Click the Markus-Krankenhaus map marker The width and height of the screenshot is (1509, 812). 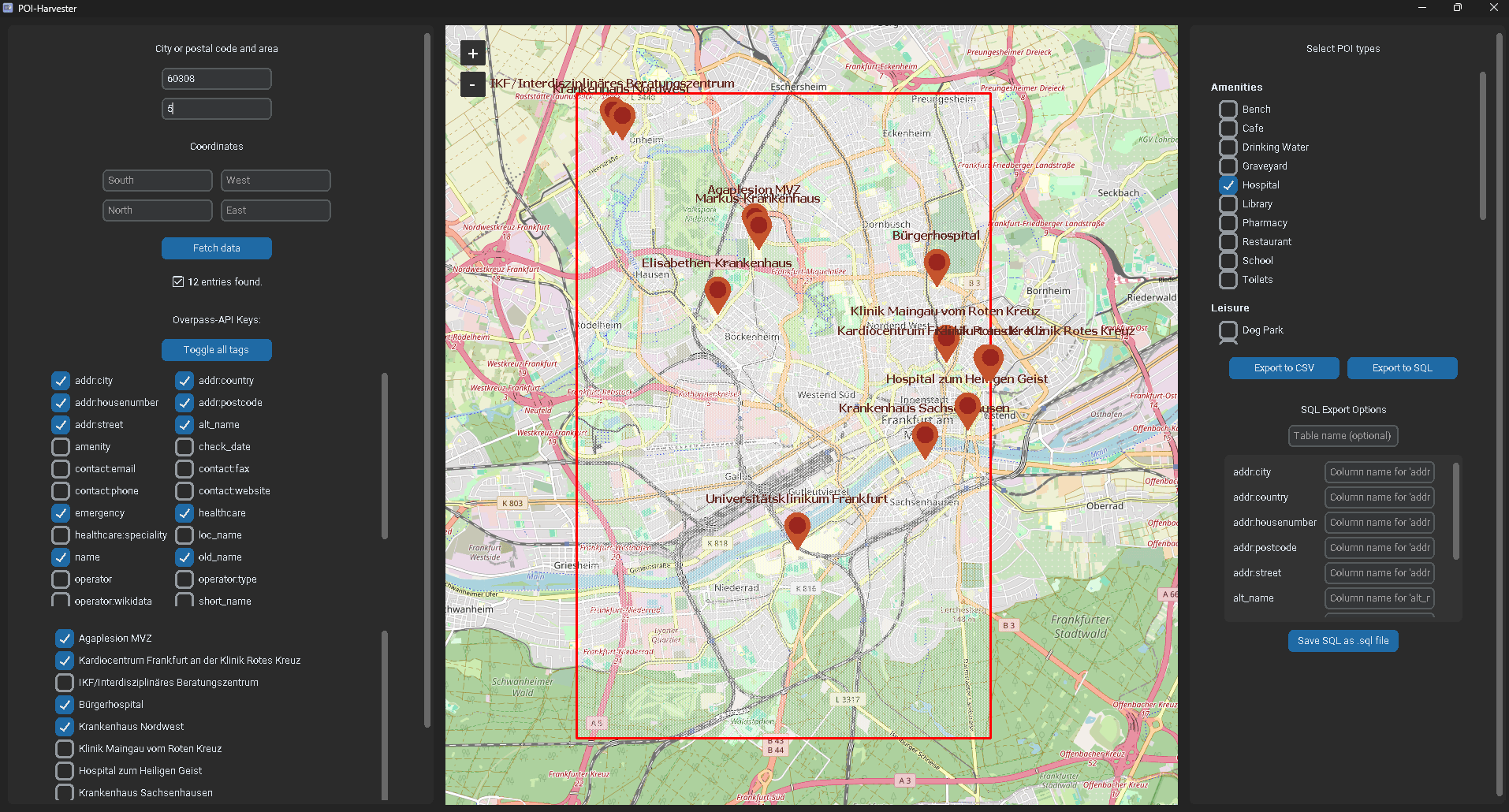click(x=759, y=229)
